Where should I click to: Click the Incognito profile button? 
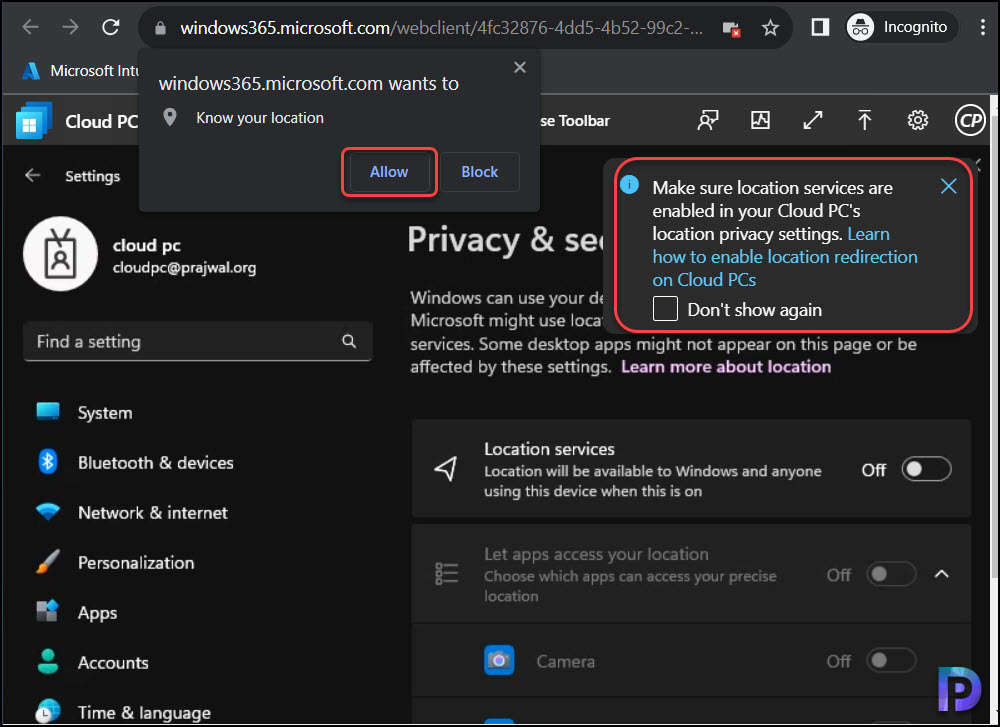(901, 27)
